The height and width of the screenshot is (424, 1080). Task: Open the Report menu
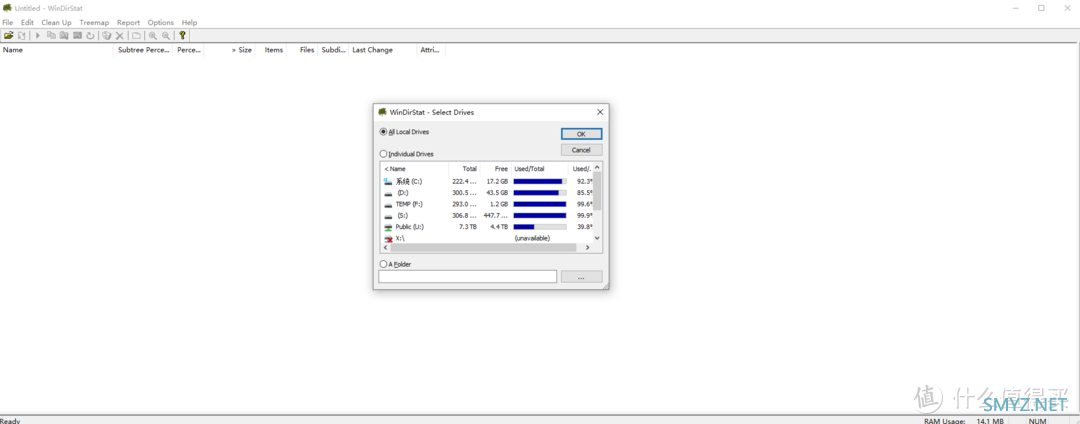128,23
